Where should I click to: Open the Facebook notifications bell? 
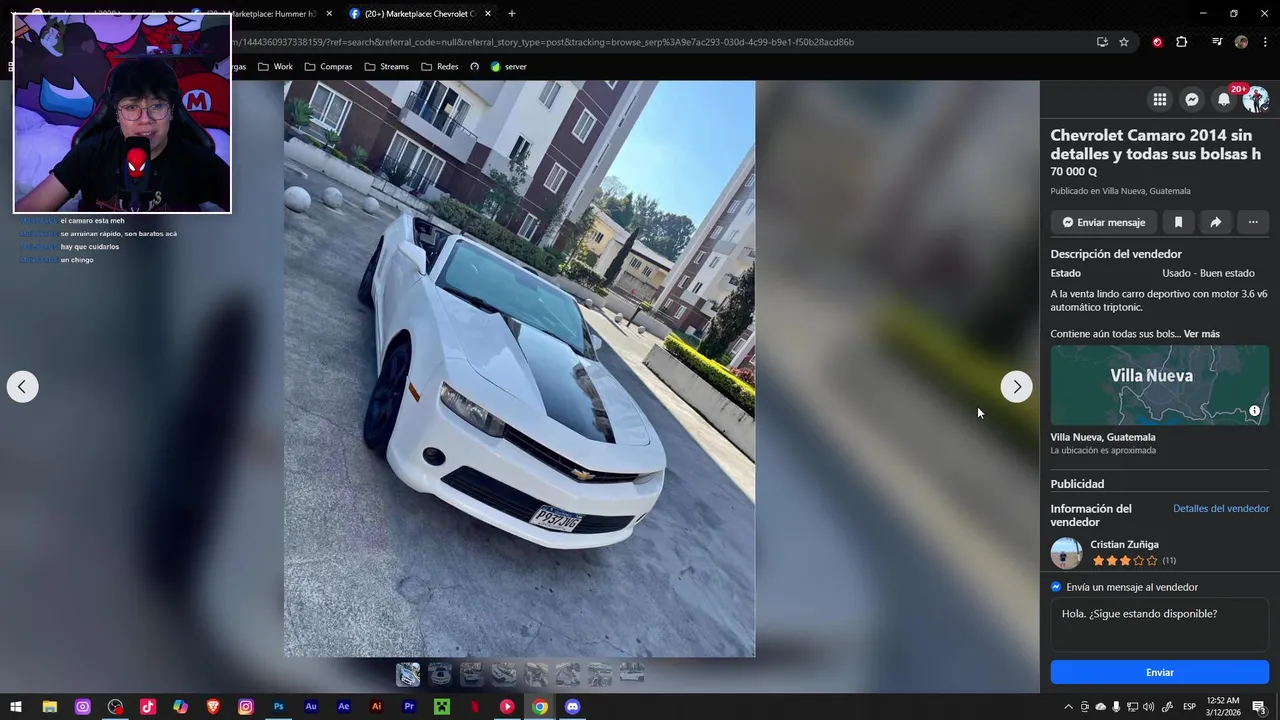tap(1224, 99)
